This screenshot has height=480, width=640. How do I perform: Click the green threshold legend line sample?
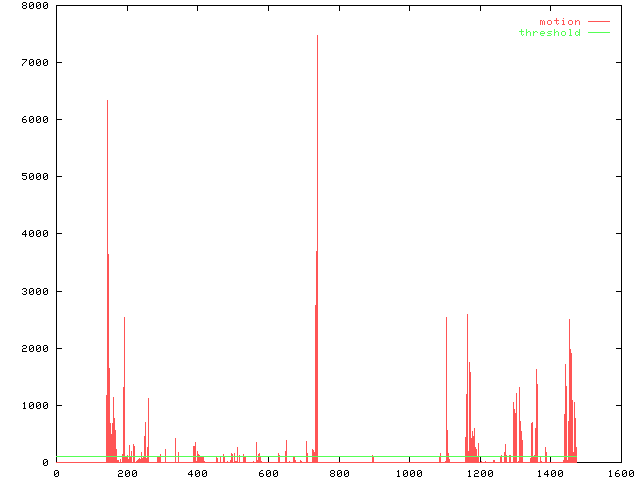[x=598, y=33]
